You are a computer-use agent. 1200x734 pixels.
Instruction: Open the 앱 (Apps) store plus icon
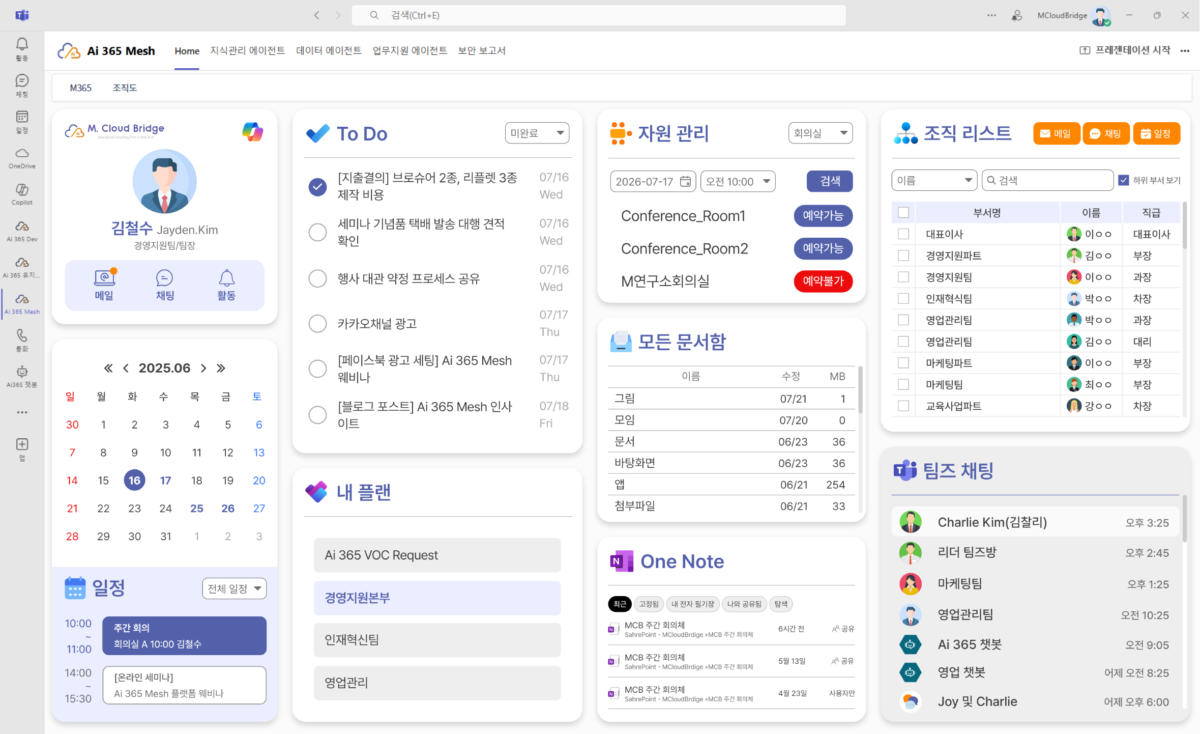click(22, 448)
